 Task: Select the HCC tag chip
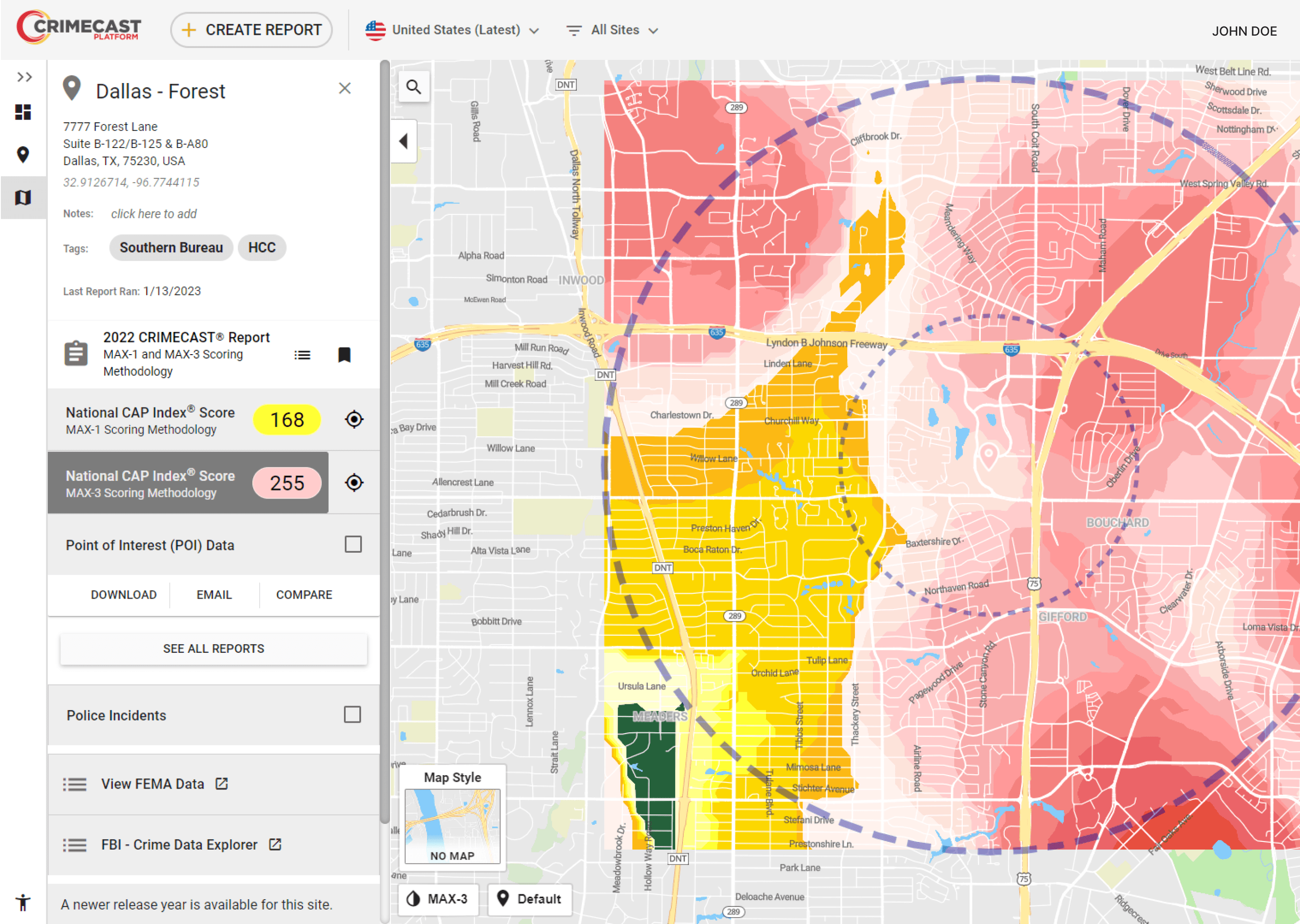point(262,248)
